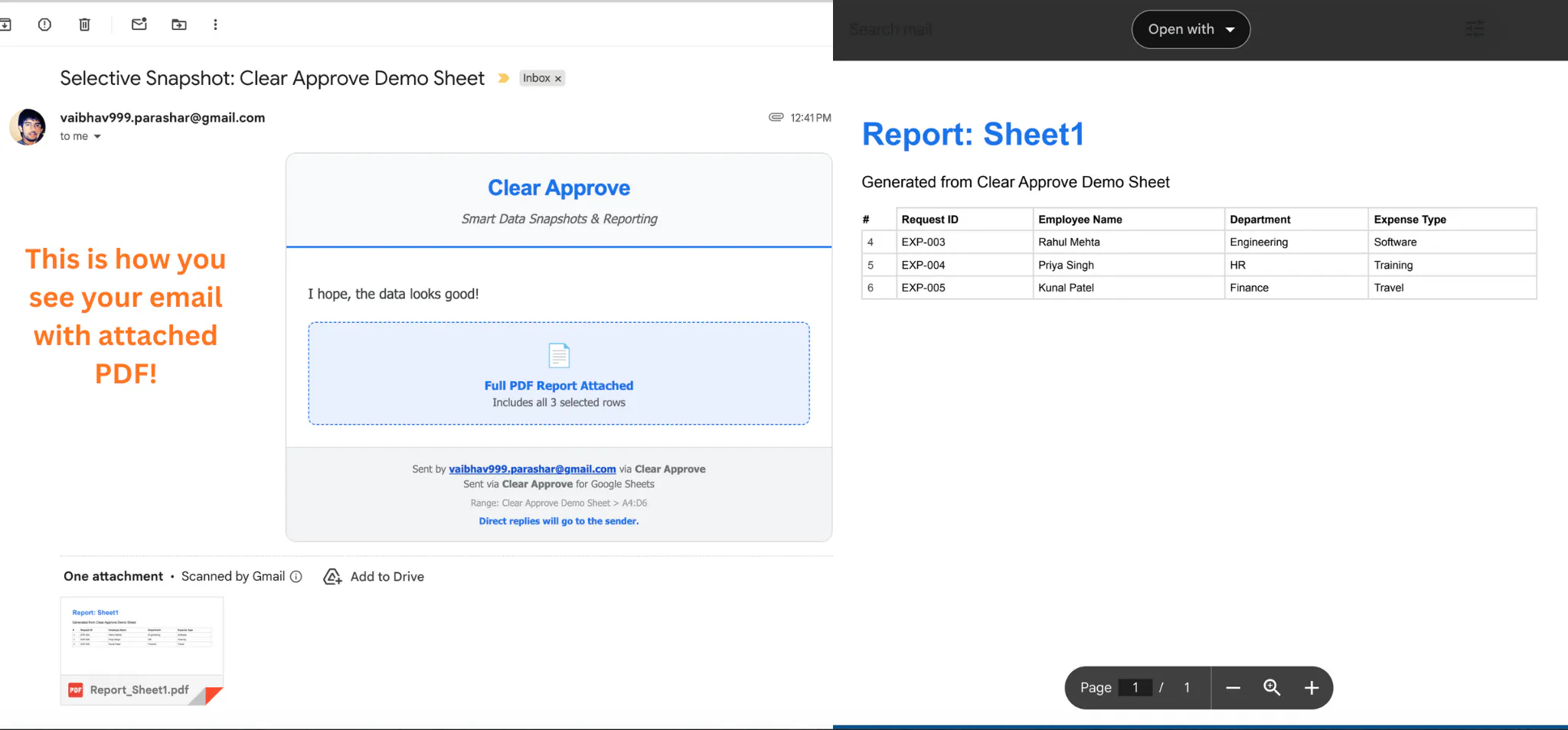Click the paperclip attachment icon near 12:41 PM
Image resolution: width=1568 pixels, height=730 pixels.
pyautogui.click(x=776, y=117)
